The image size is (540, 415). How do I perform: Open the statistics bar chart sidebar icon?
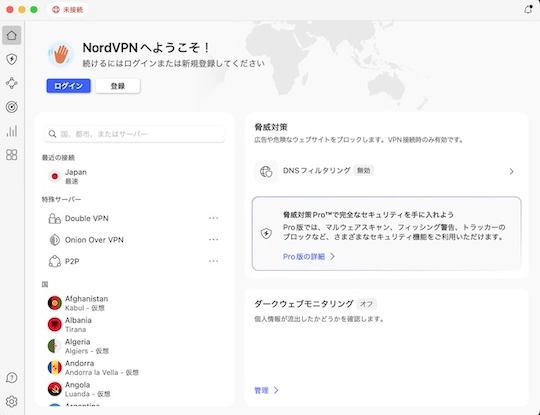(x=12, y=131)
